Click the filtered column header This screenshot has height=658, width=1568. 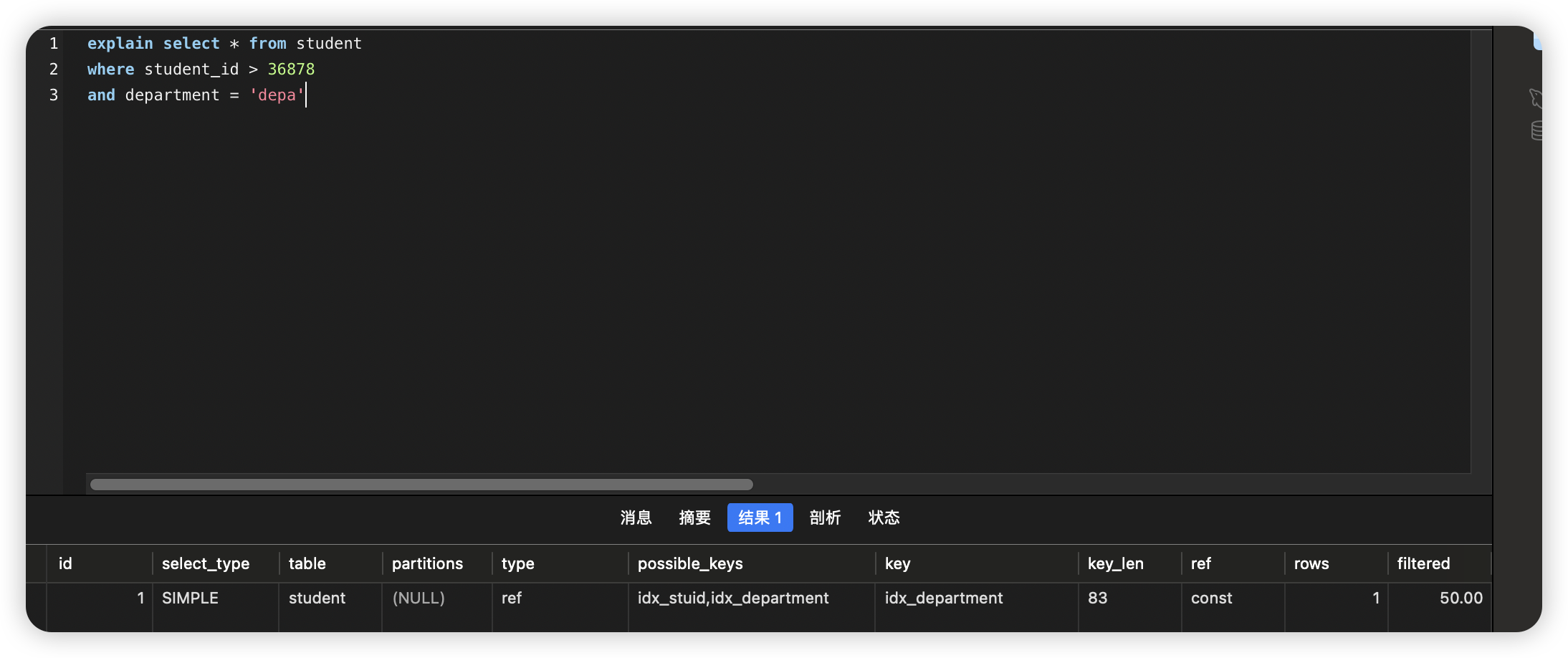(x=1440, y=563)
